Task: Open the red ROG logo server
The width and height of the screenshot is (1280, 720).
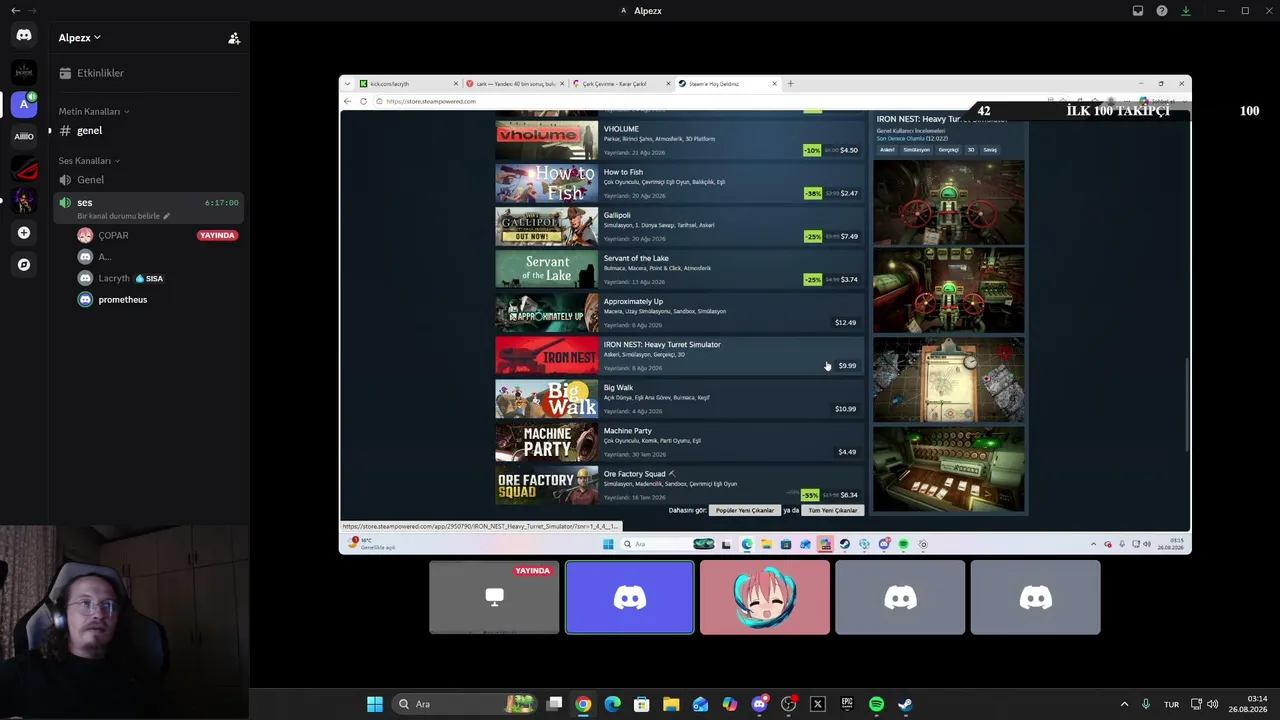Action: coord(24,168)
